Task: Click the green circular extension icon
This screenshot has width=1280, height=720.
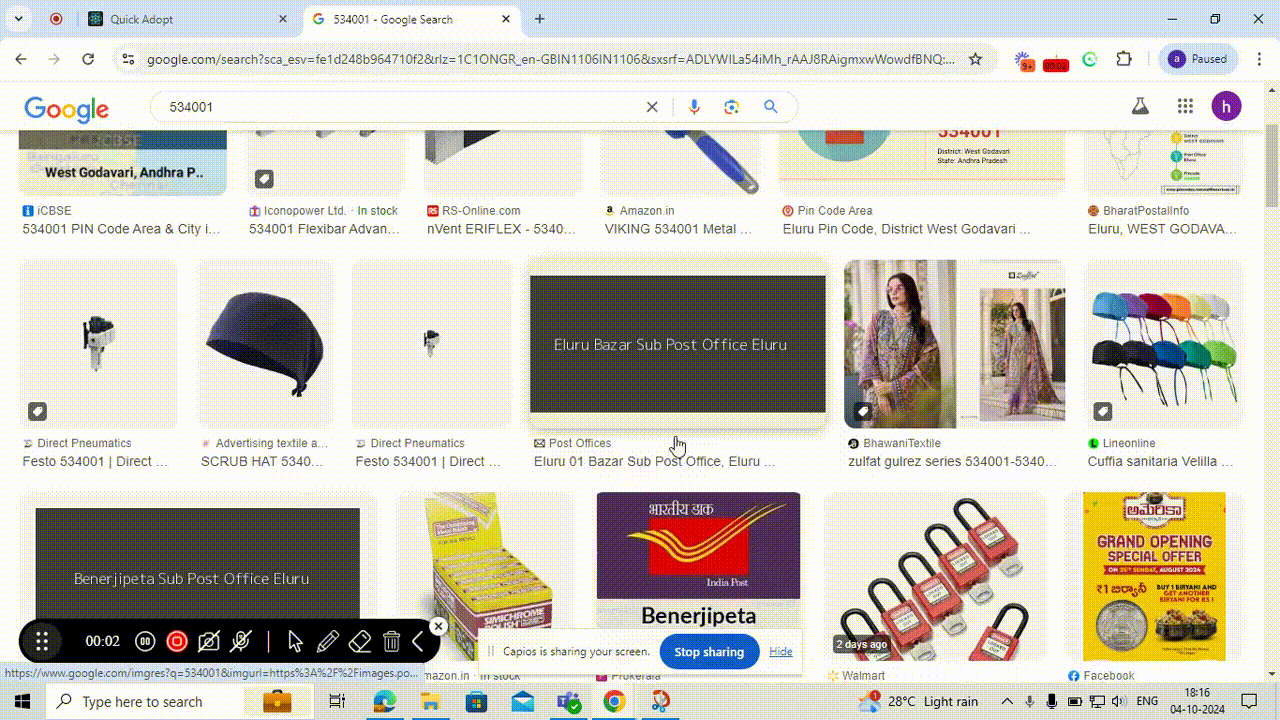Action: click(1090, 59)
